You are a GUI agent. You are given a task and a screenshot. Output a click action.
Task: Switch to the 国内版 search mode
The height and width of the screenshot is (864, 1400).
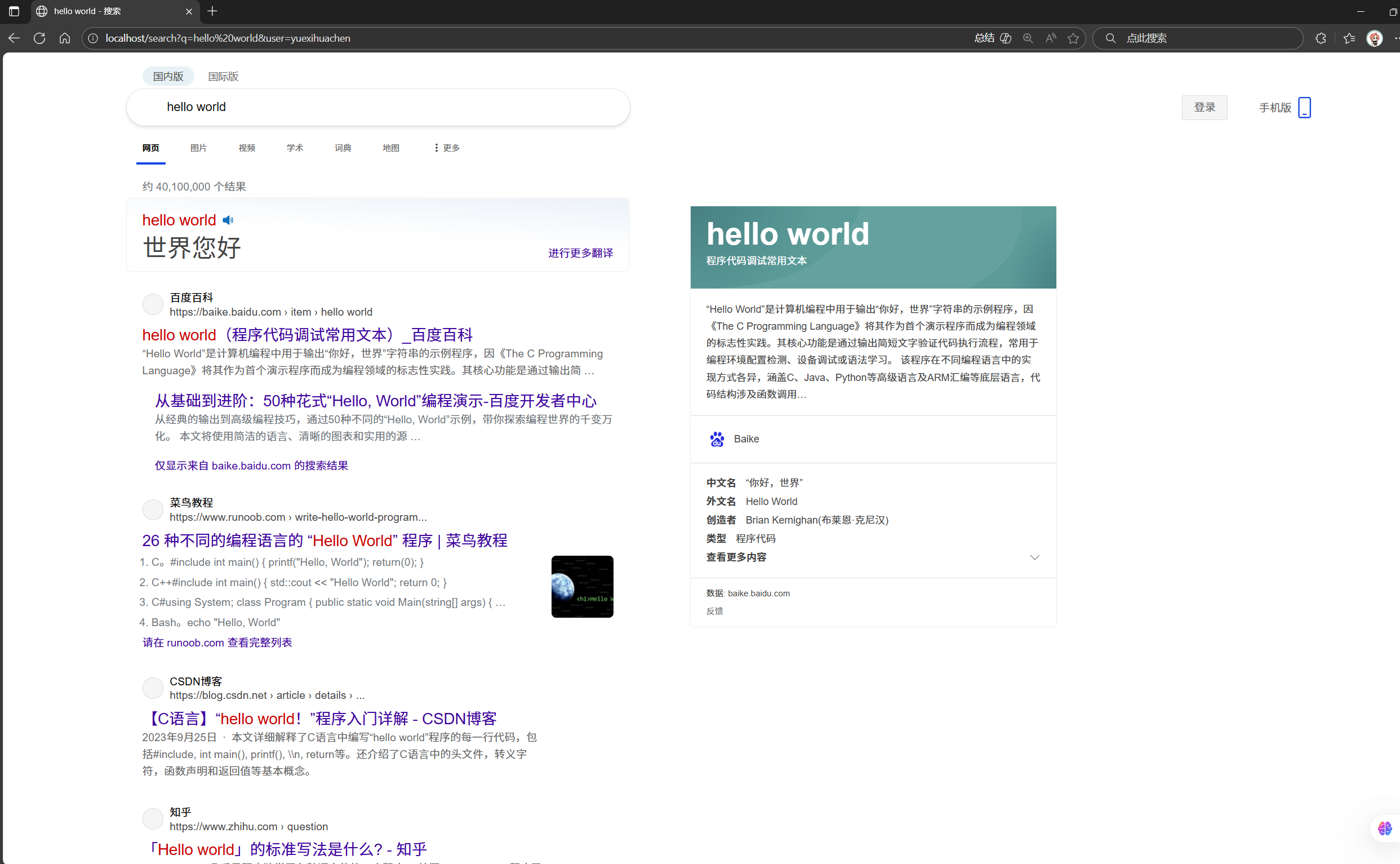[x=168, y=76]
